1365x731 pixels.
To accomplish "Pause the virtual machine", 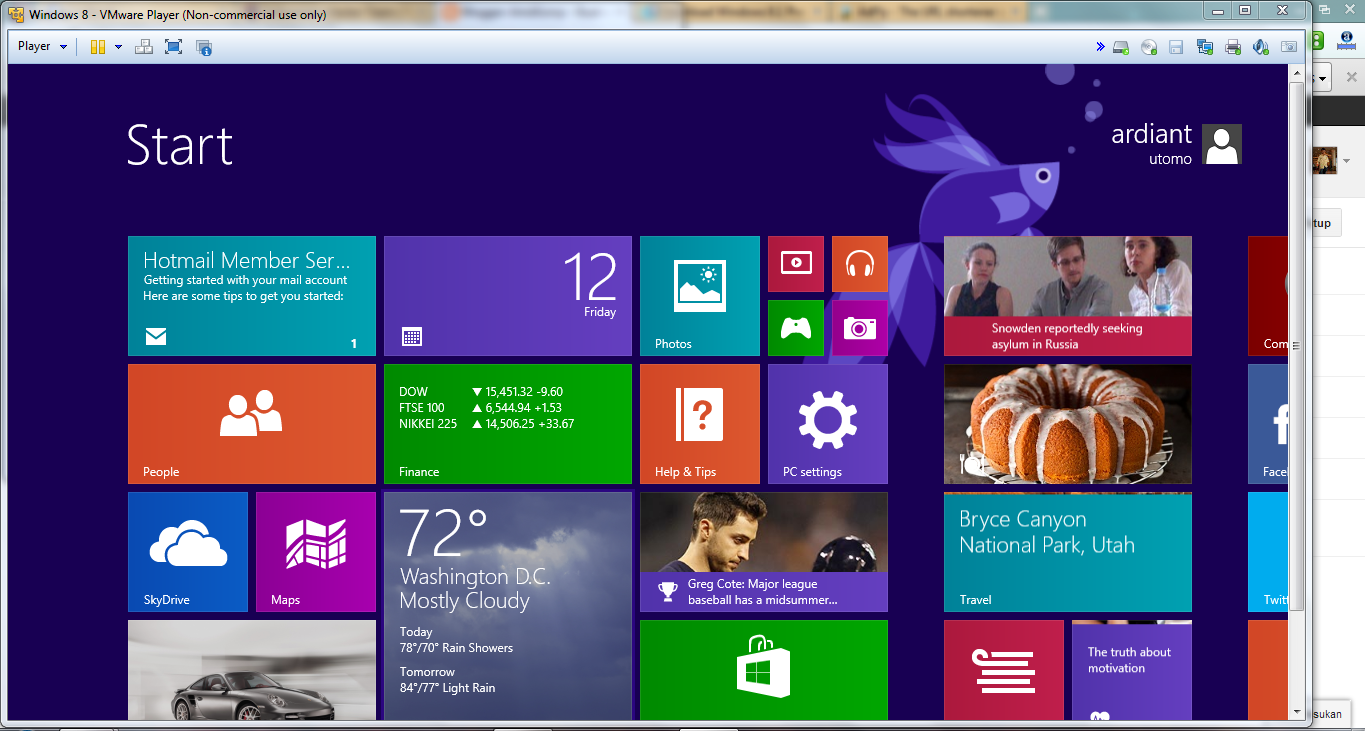I will [97, 47].
